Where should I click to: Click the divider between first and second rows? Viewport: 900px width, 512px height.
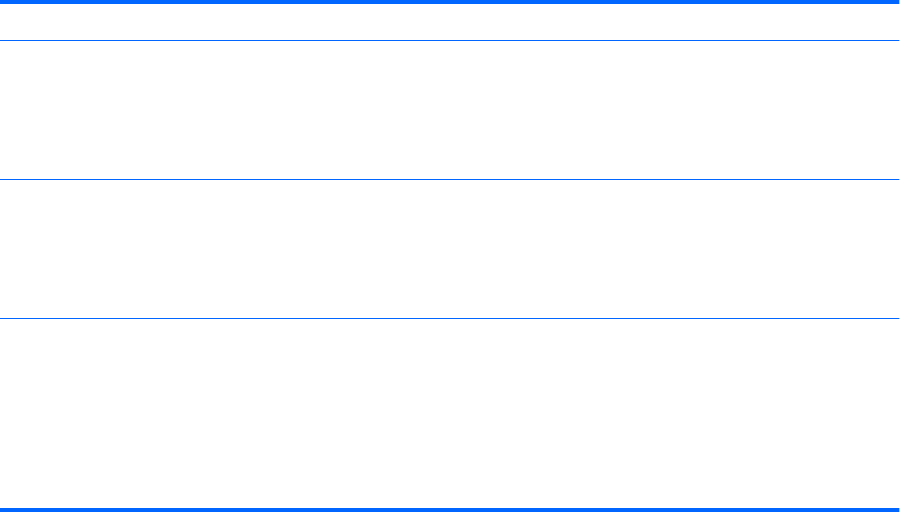pyautogui.click(x=450, y=179)
